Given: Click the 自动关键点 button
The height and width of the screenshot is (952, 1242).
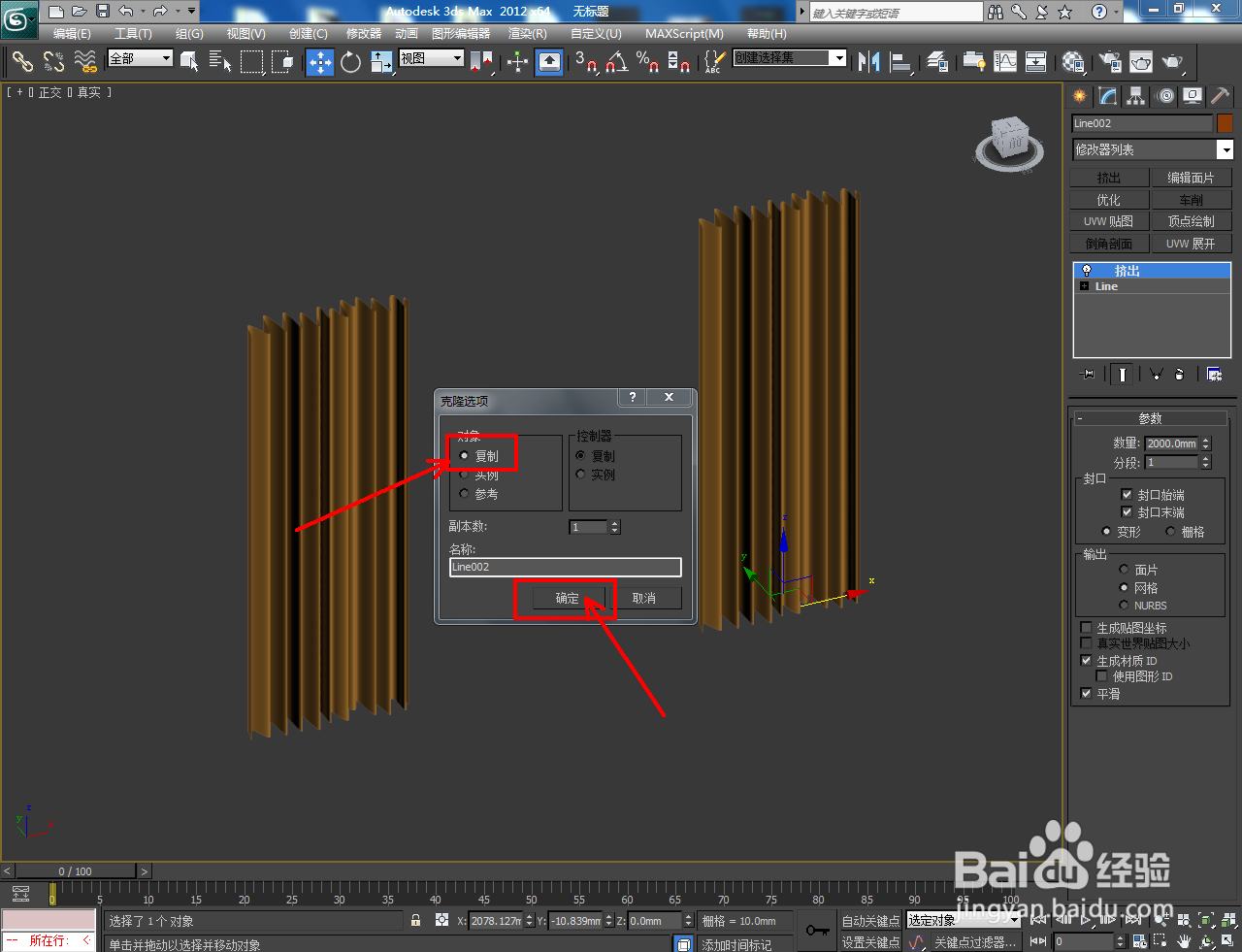Looking at the screenshot, I should tap(870, 921).
